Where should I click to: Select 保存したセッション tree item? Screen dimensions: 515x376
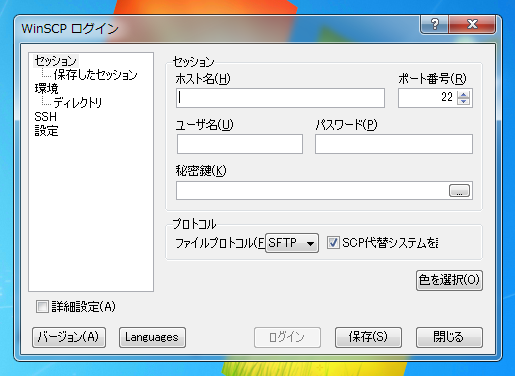click(95, 75)
